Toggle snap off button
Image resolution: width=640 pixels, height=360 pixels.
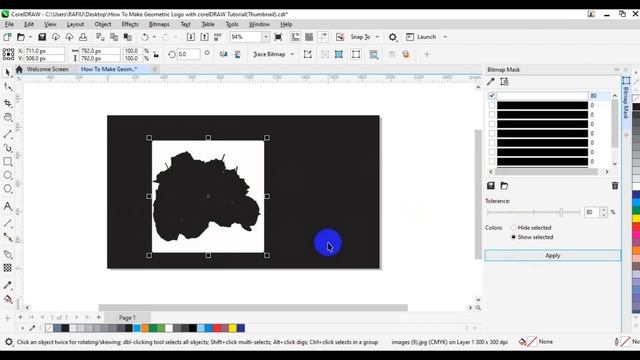[x=340, y=37]
